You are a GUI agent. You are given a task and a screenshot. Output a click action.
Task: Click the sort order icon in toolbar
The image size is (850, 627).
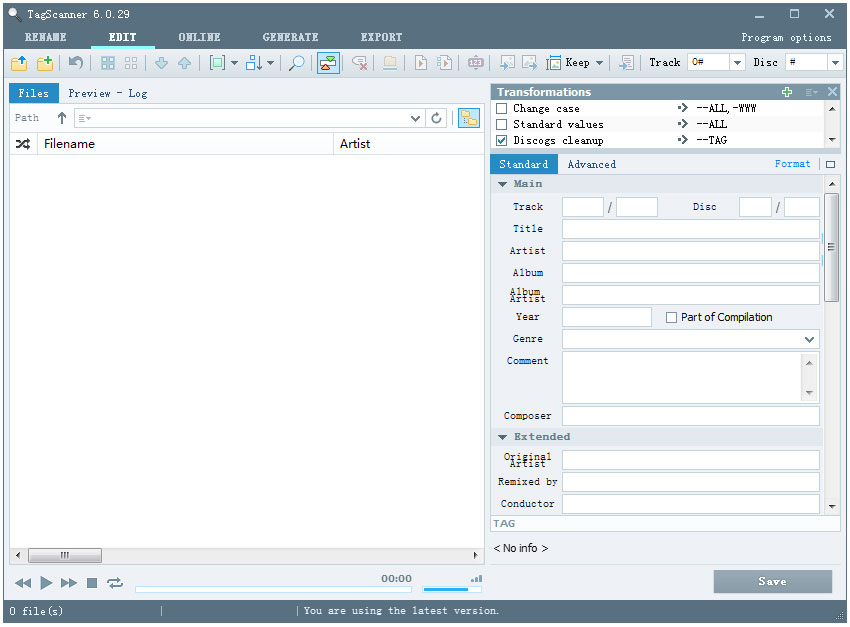point(254,63)
